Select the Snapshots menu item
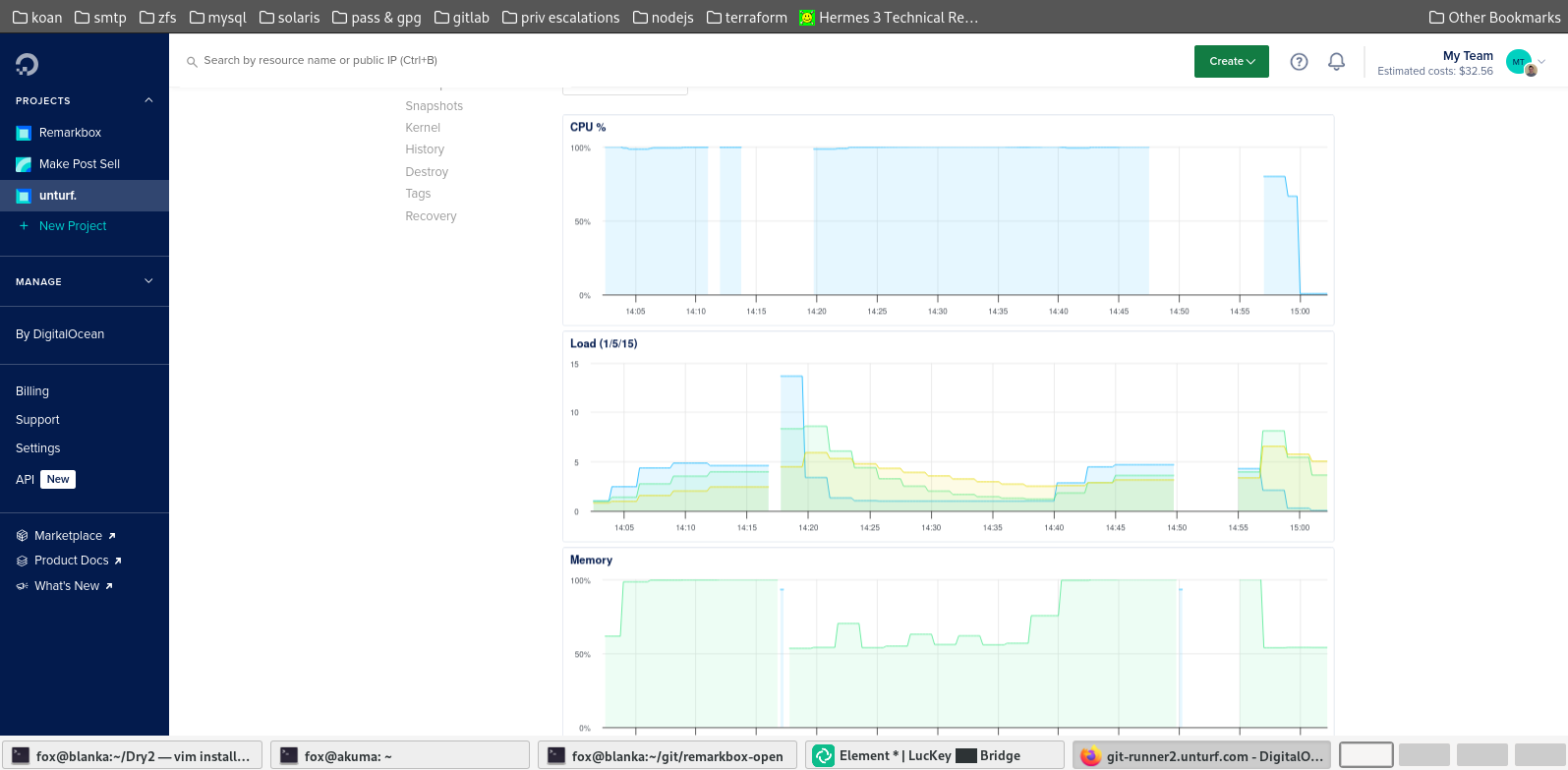1568x770 pixels. point(434,106)
